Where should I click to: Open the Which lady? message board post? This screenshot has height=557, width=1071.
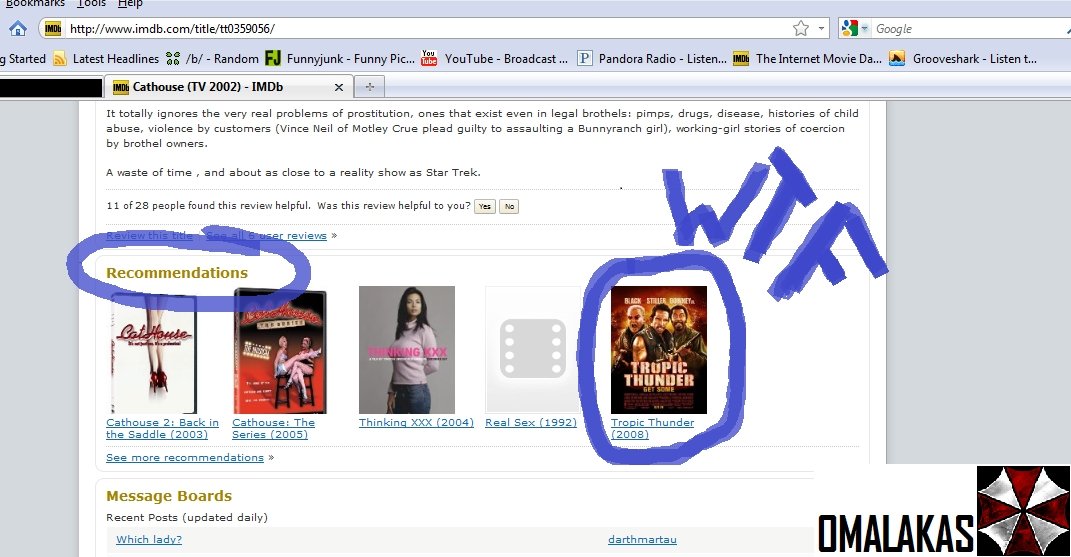[149, 539]
